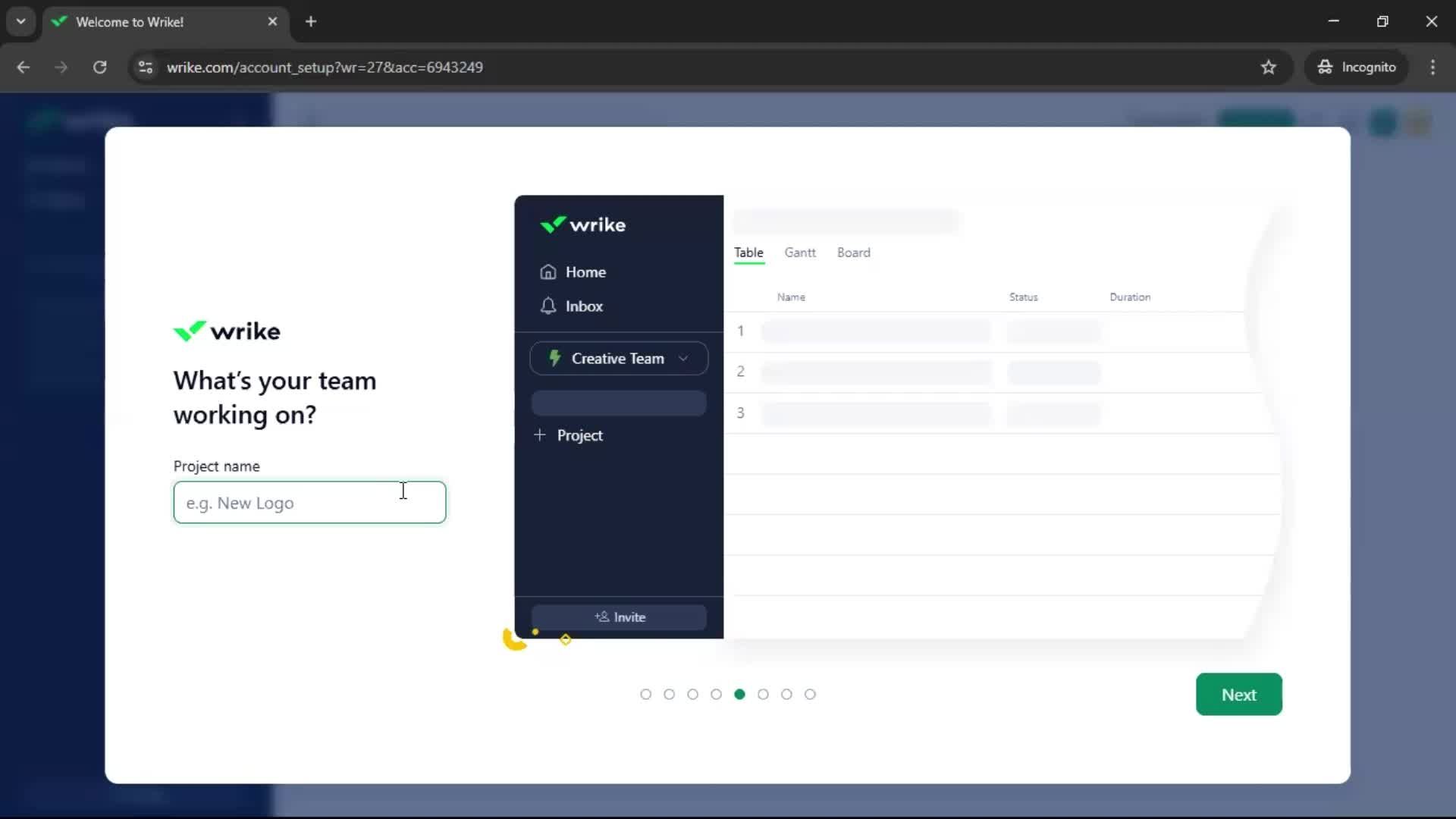Close the Welcome to Wrike tab
The width and height of the screenshot is (1456, 819).
click(x=272, y=21)
